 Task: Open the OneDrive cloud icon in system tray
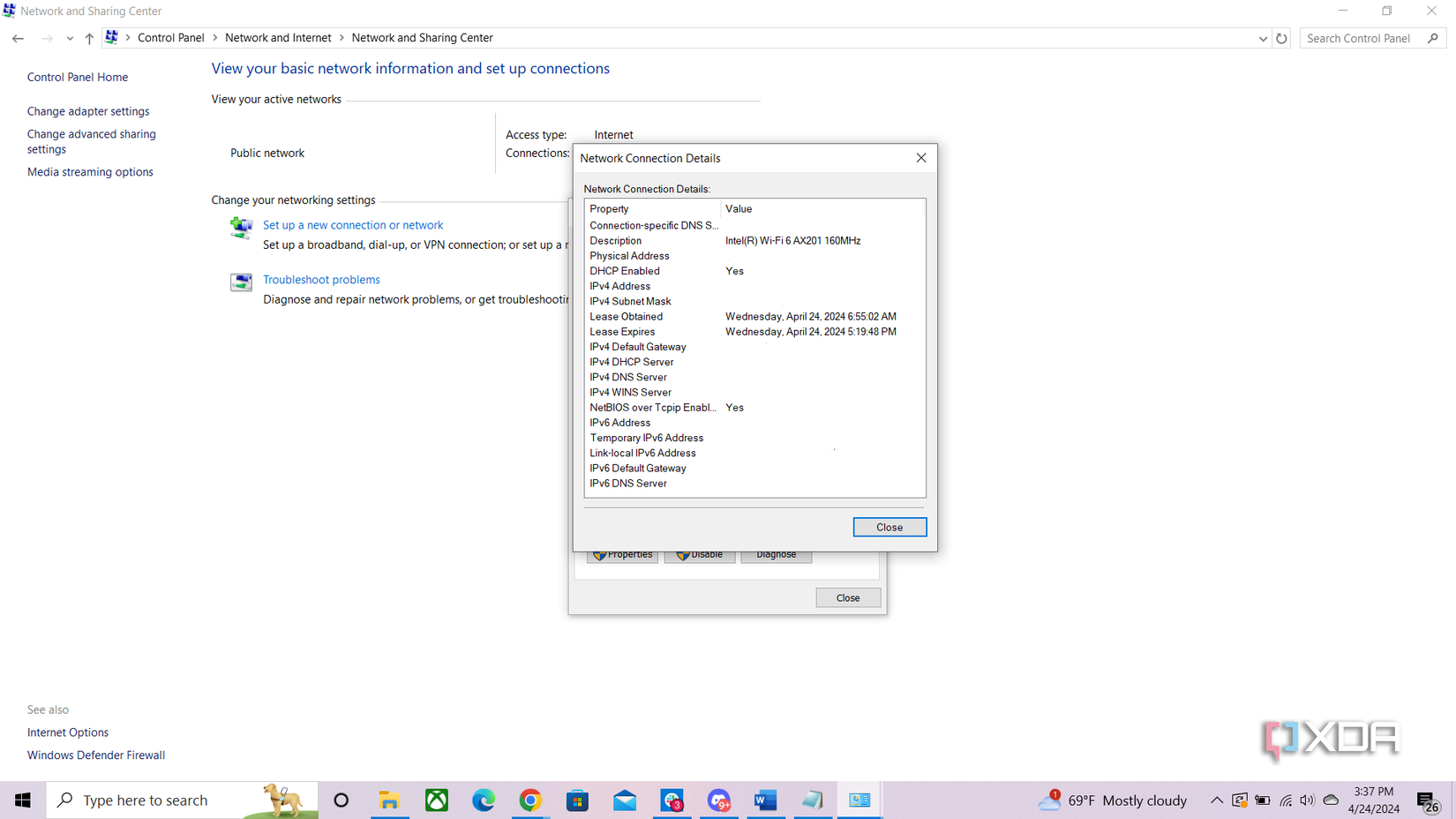click(x=1331, y=800)
